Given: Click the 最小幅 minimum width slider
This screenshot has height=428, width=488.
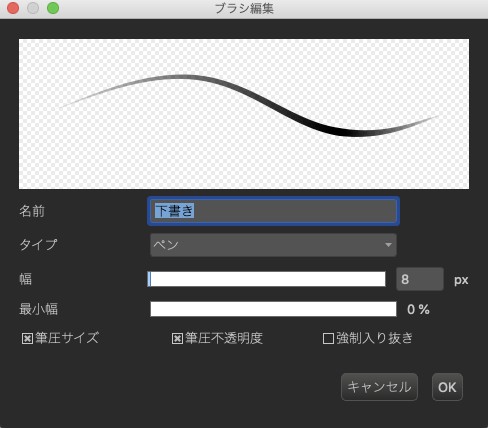Looking at the screenshot, I should pyautogui.click(x=273, y=309).
